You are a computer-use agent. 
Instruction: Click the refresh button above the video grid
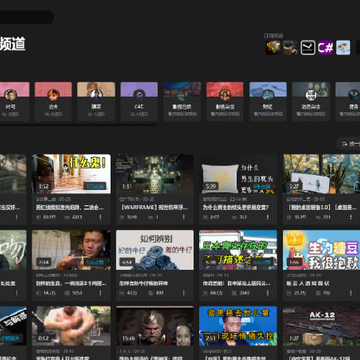coord(349,144)
